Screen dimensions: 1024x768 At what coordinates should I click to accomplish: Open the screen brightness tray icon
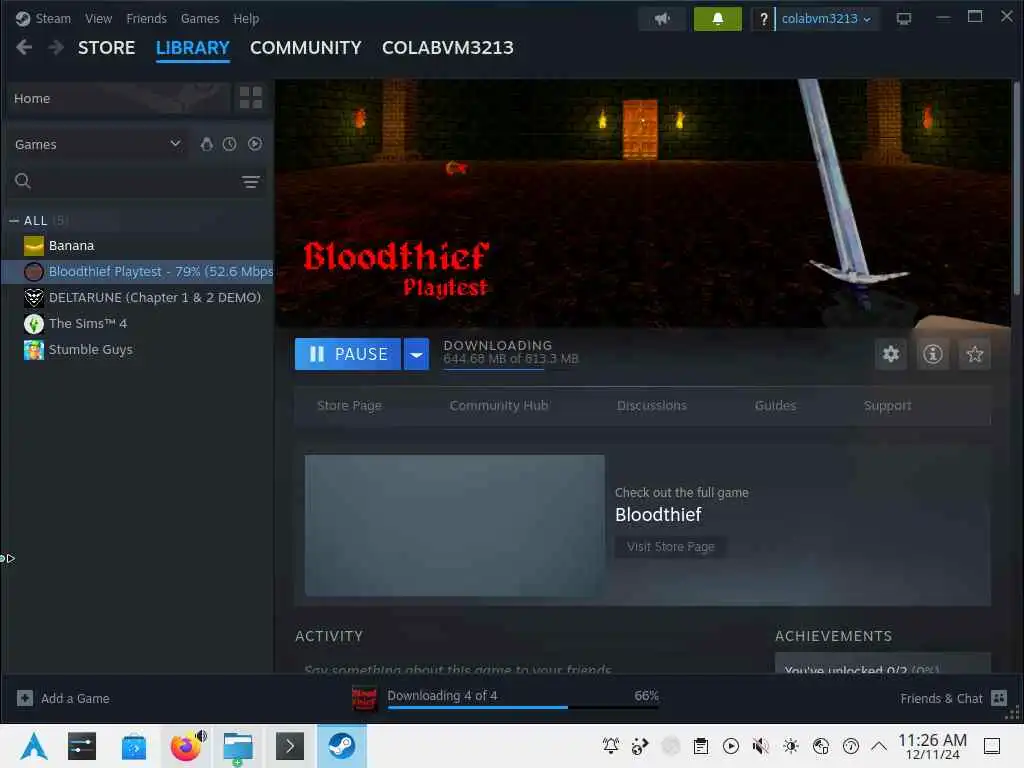pyautogui.click(x=790, y=746)
